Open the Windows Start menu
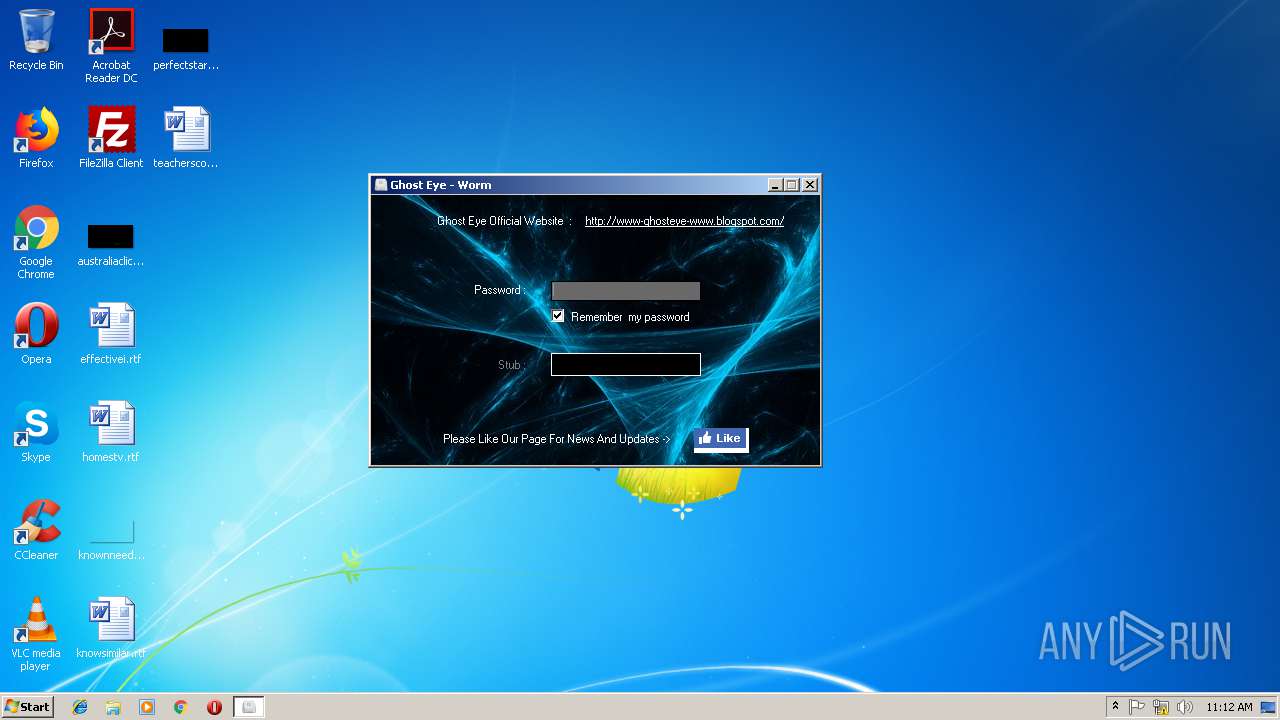Viewport: 1280px width, 720px height. tap(27, 707)
